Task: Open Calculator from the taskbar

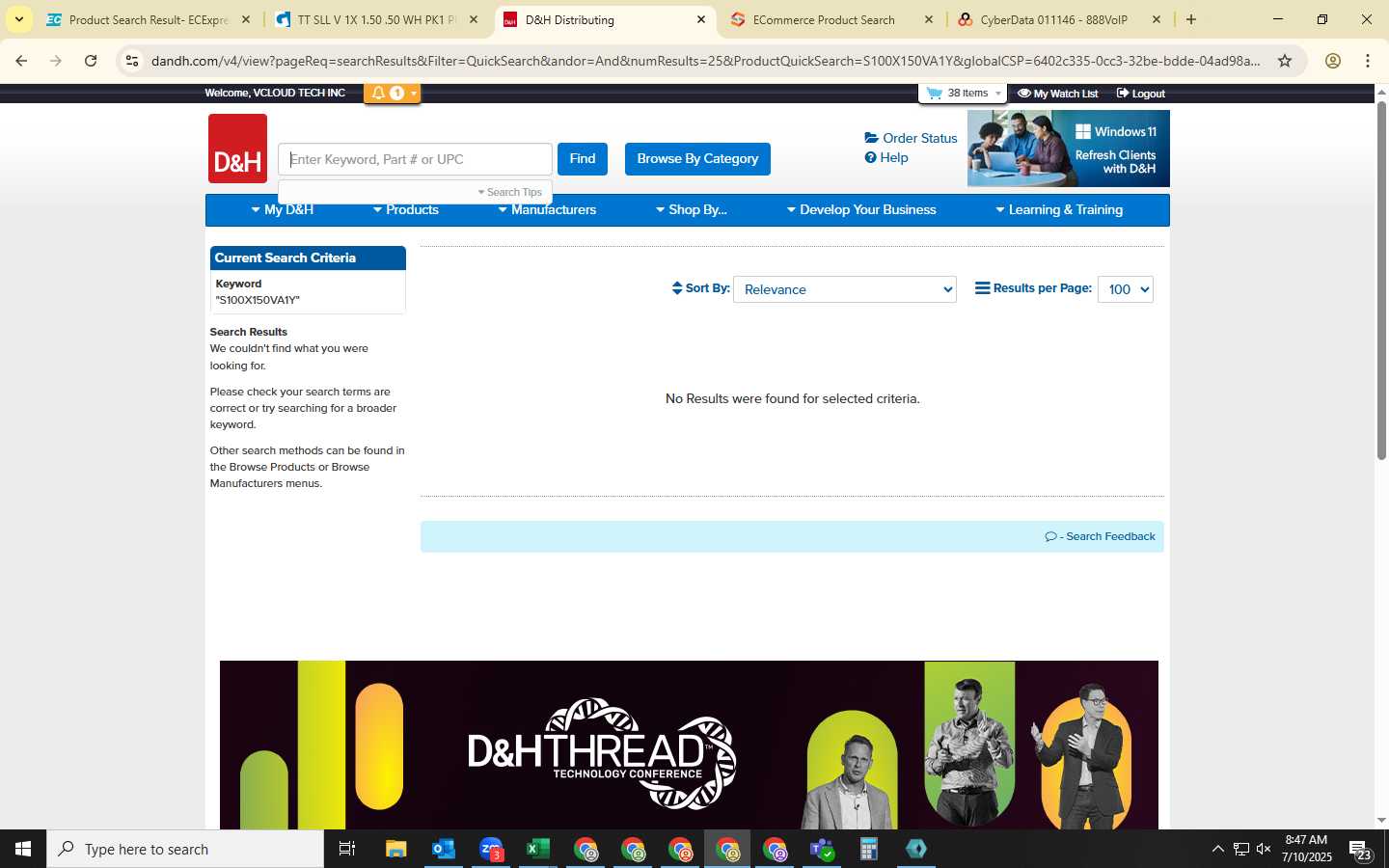Action: pos(868,849)
